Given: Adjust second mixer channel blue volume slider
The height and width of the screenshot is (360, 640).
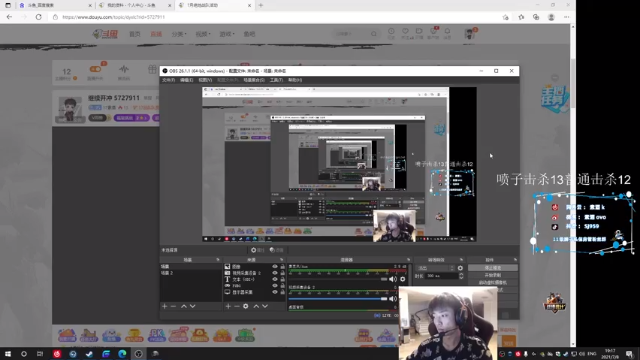Looking at the screenshot, I should 338,299.
